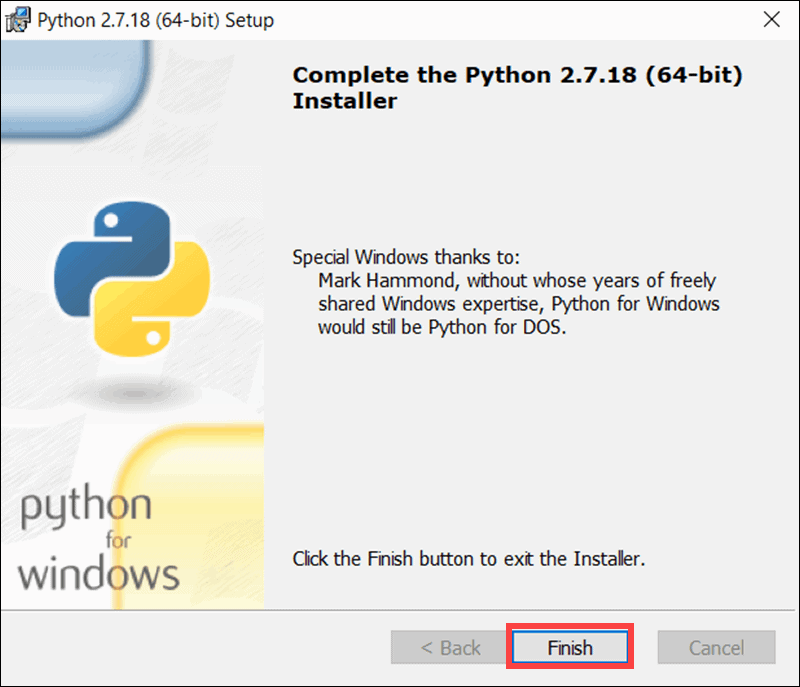The width and height of the screenshot is (800, 687).
Task: Click the Finish button
Action: pyautogui.click(x=570, y=647)
